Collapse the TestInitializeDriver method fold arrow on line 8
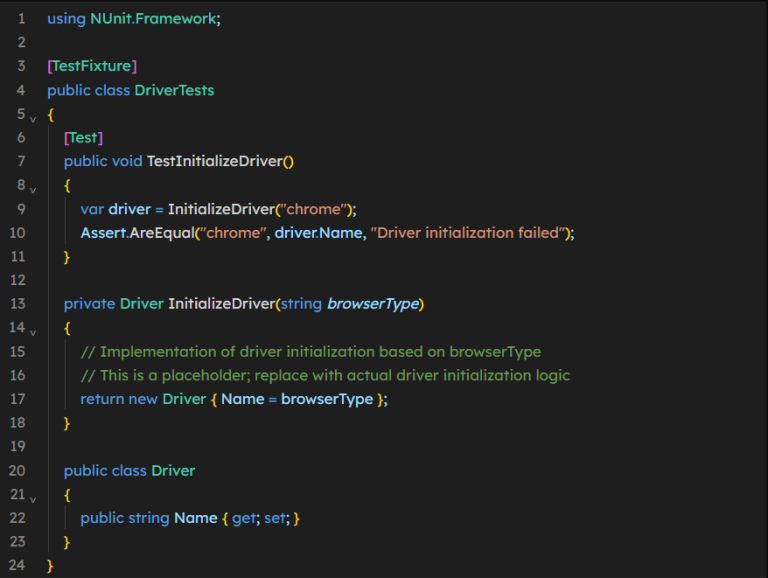 [33, 188]
